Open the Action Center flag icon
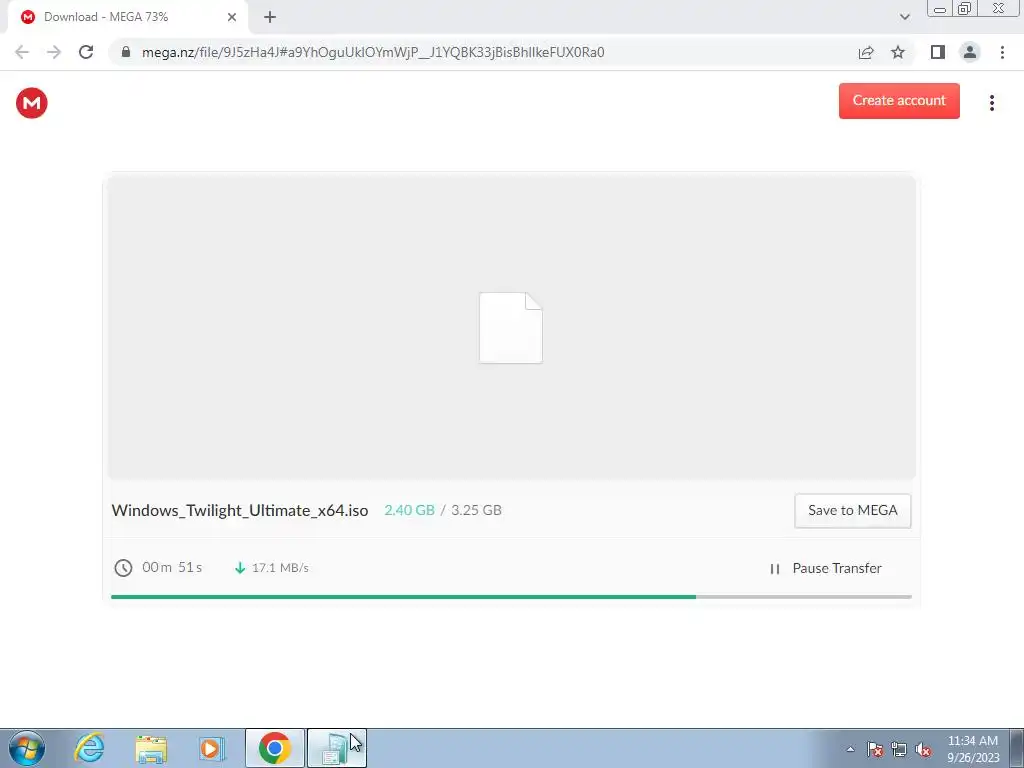1024x768 pixels. pos(875,749)
